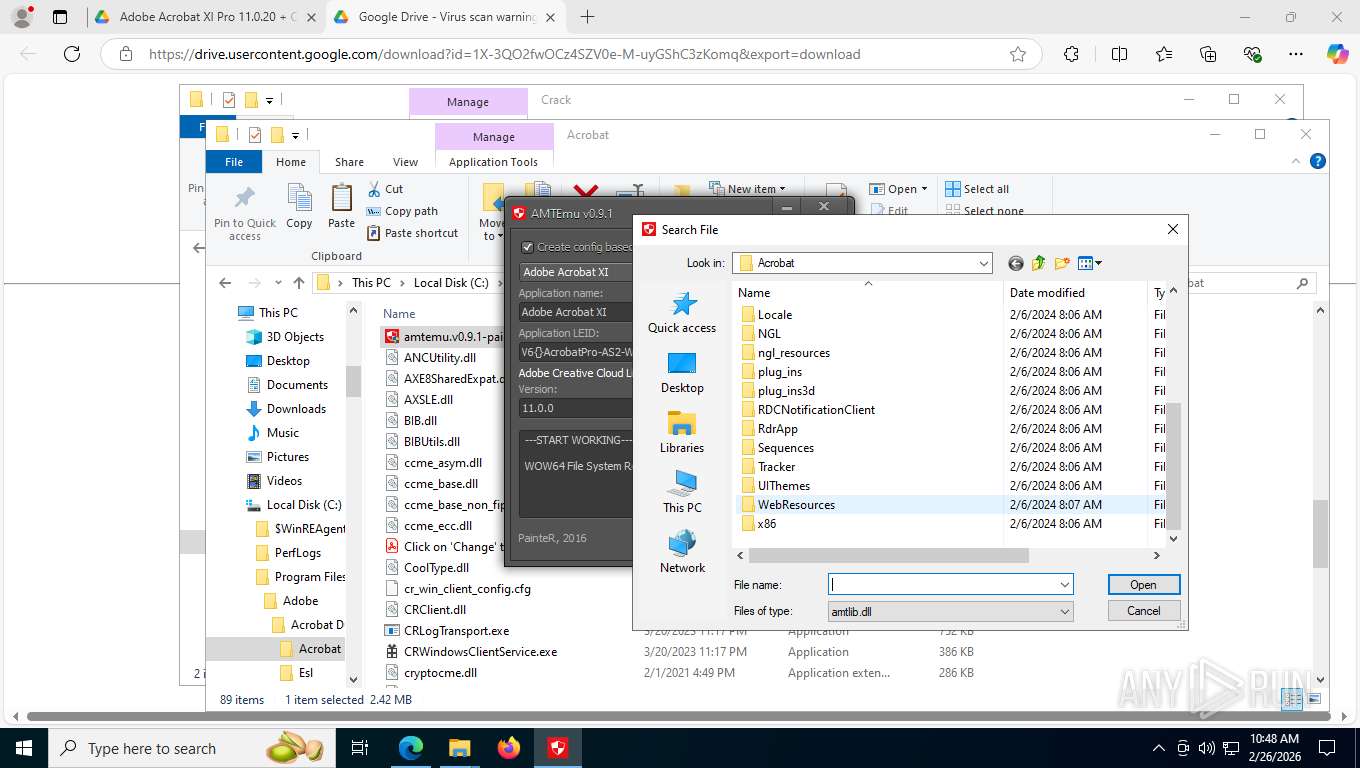Open the Look in folder dropdown
Image resolution: width=1360 pixels, height=768 pixels.
(984, 263)
